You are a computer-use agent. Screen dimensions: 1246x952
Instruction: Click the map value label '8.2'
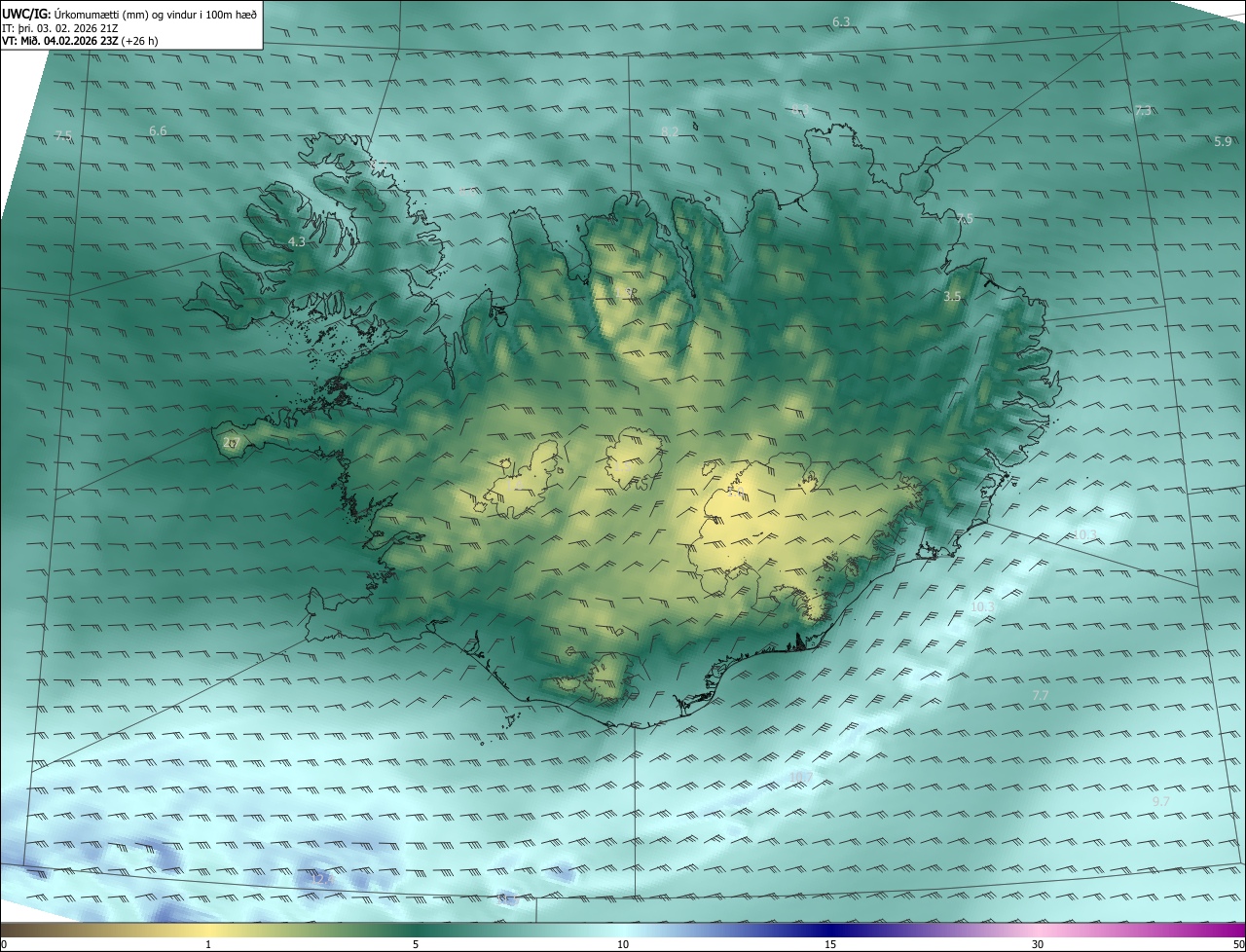(670, 131)
